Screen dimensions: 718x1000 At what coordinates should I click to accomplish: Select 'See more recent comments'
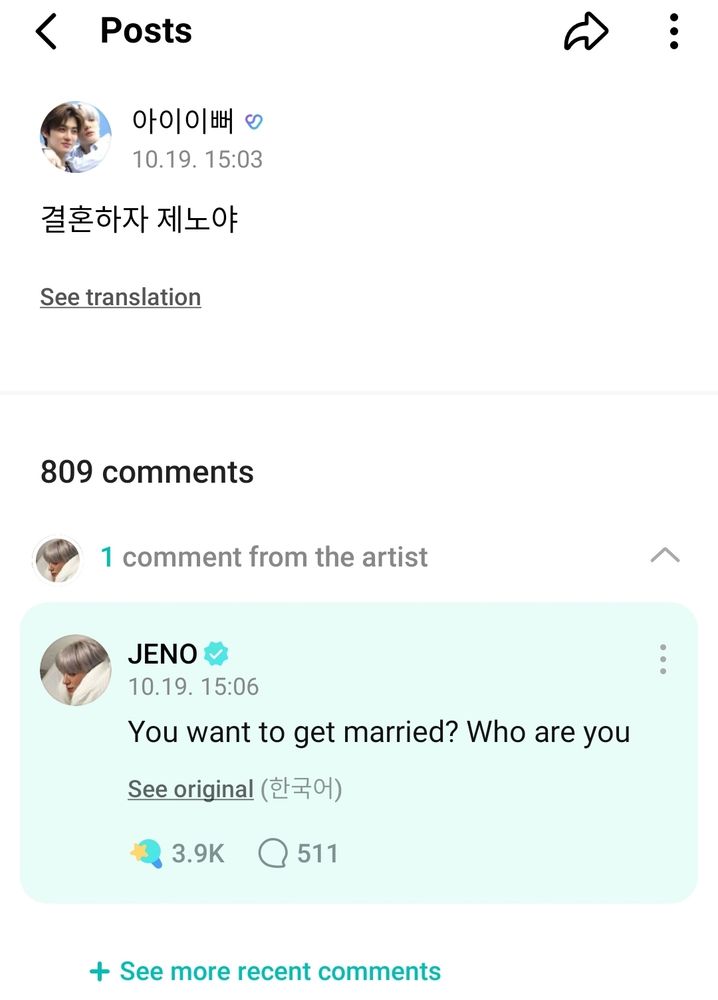(280, 971)
